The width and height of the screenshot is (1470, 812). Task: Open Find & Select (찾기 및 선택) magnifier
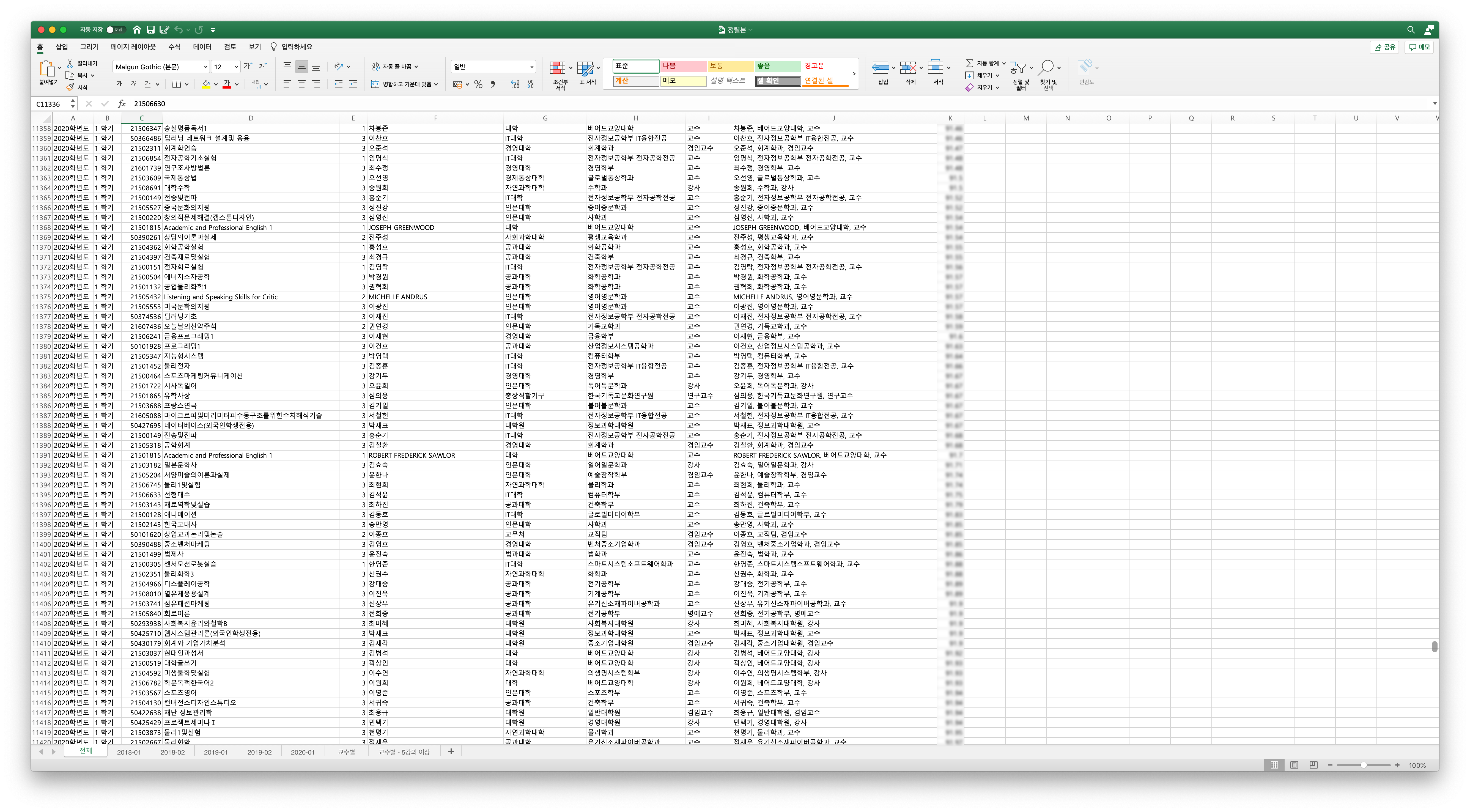(x=1046, y=68)
